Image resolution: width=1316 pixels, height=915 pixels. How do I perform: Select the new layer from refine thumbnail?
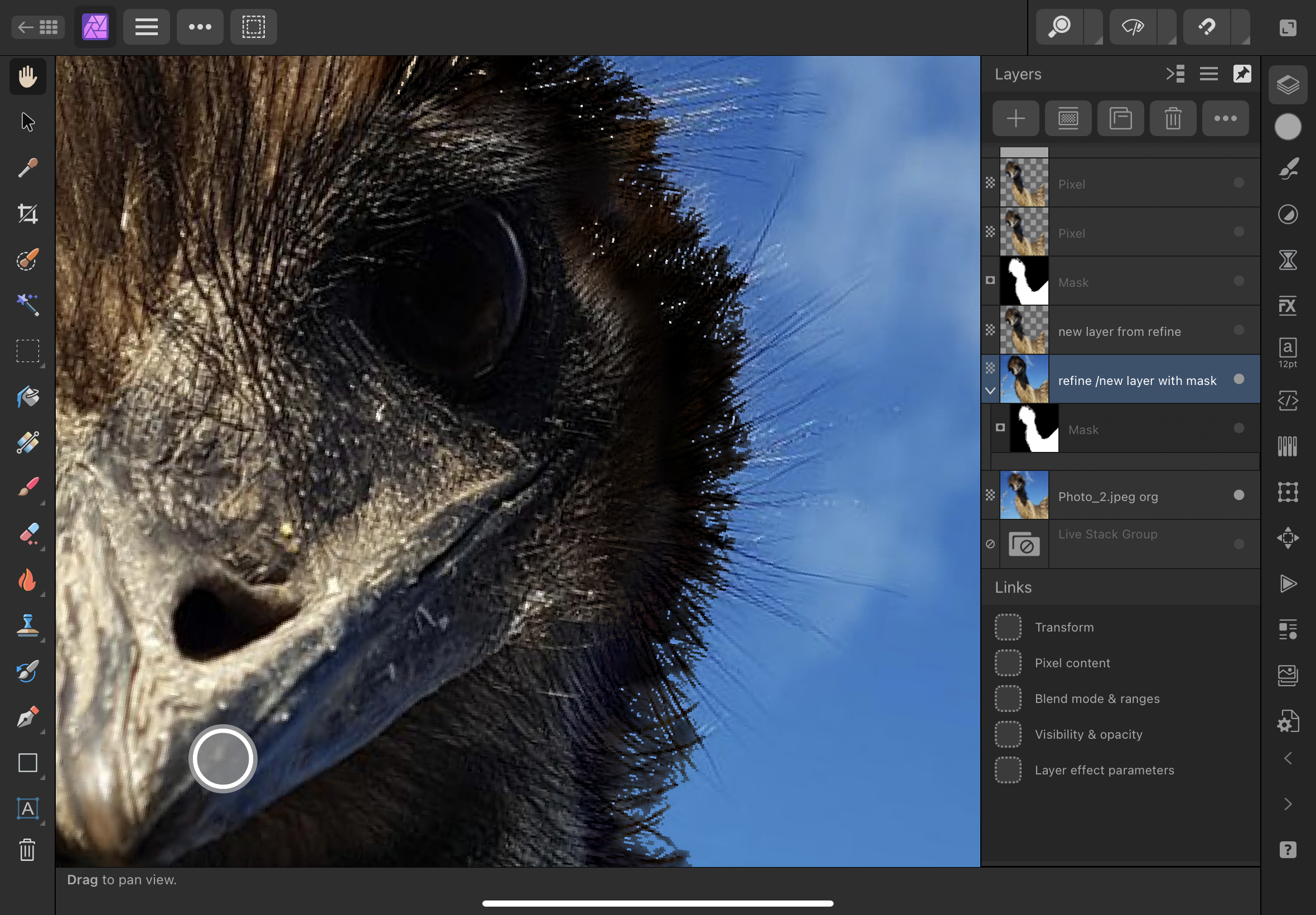point(1024,330)
